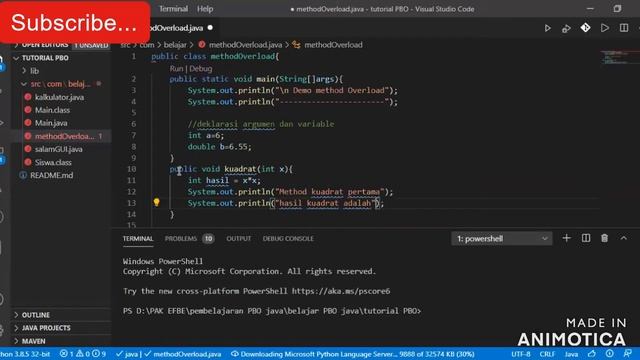This screenshot has height=360, width=640.
Task: Kill terminal with the trash icon
Action: (x=604, y=238)
